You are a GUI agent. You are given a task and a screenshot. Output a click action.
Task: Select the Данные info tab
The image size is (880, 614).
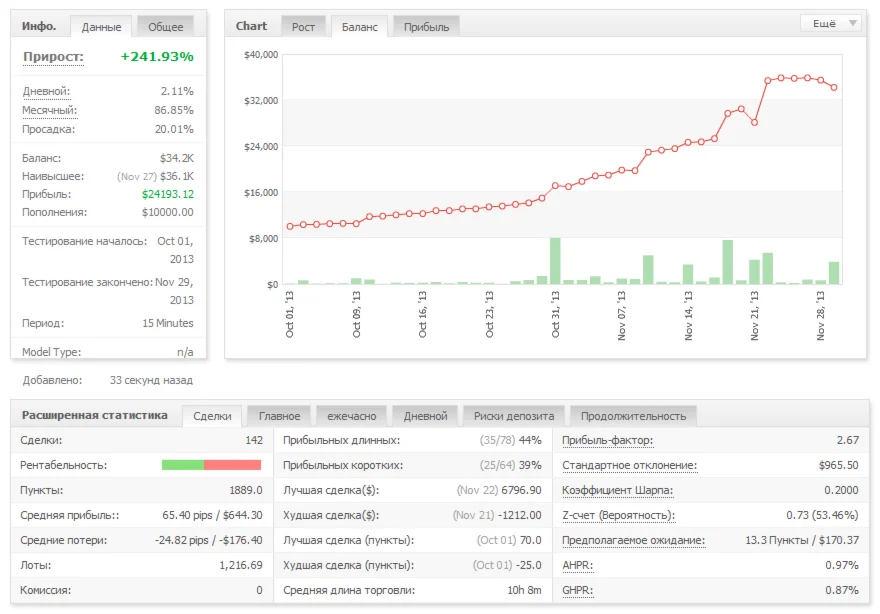click(101, 27)
